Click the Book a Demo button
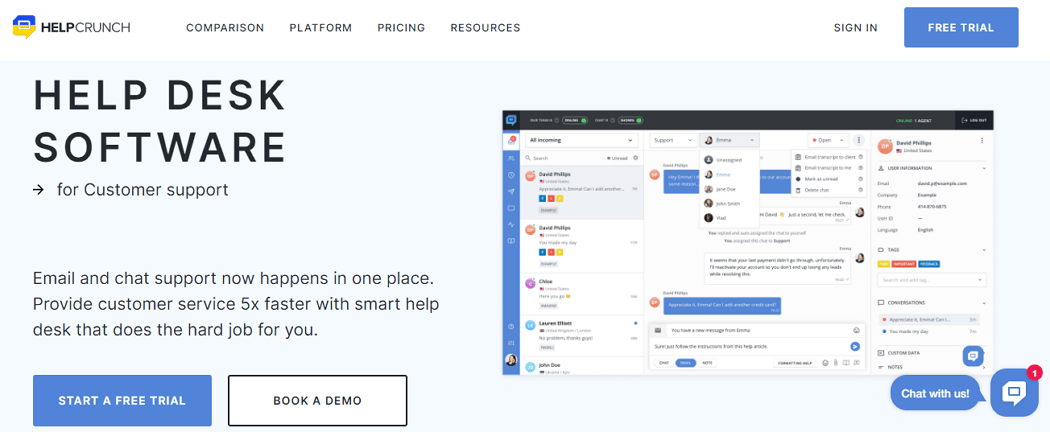Viewport: 1050px width, 432px height. (317, 401)
